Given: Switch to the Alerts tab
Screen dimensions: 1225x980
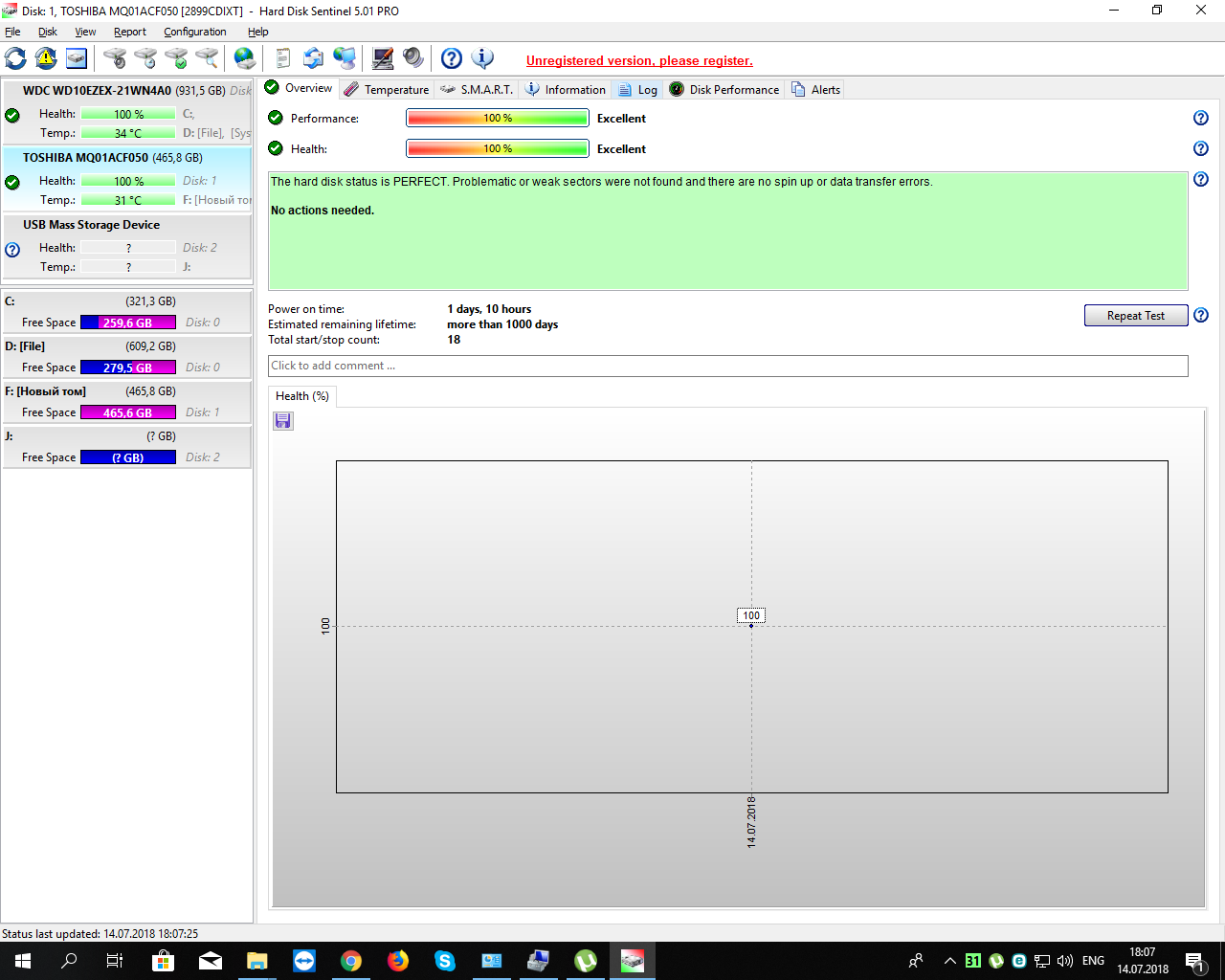Looking at the screenshot, I should click(x=815, y=89).
